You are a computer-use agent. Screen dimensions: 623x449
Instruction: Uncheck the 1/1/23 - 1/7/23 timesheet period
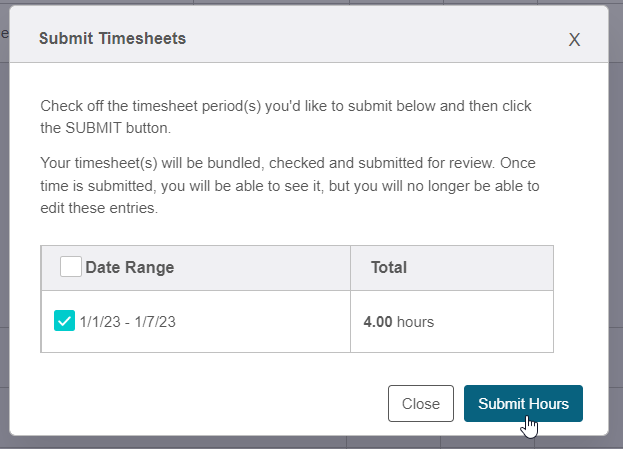64,320
